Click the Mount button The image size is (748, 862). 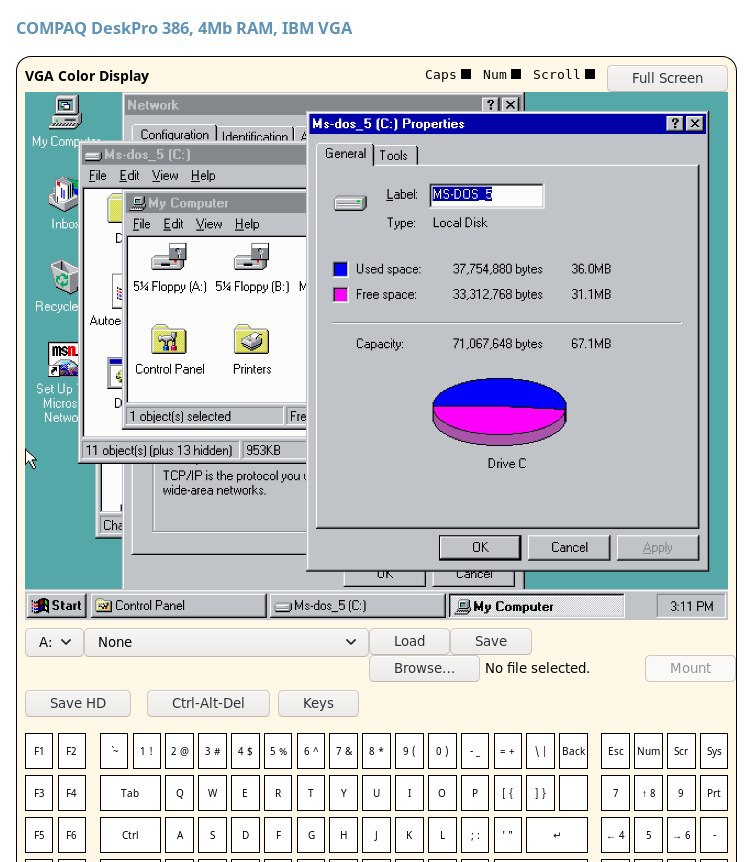pos(690,668)
